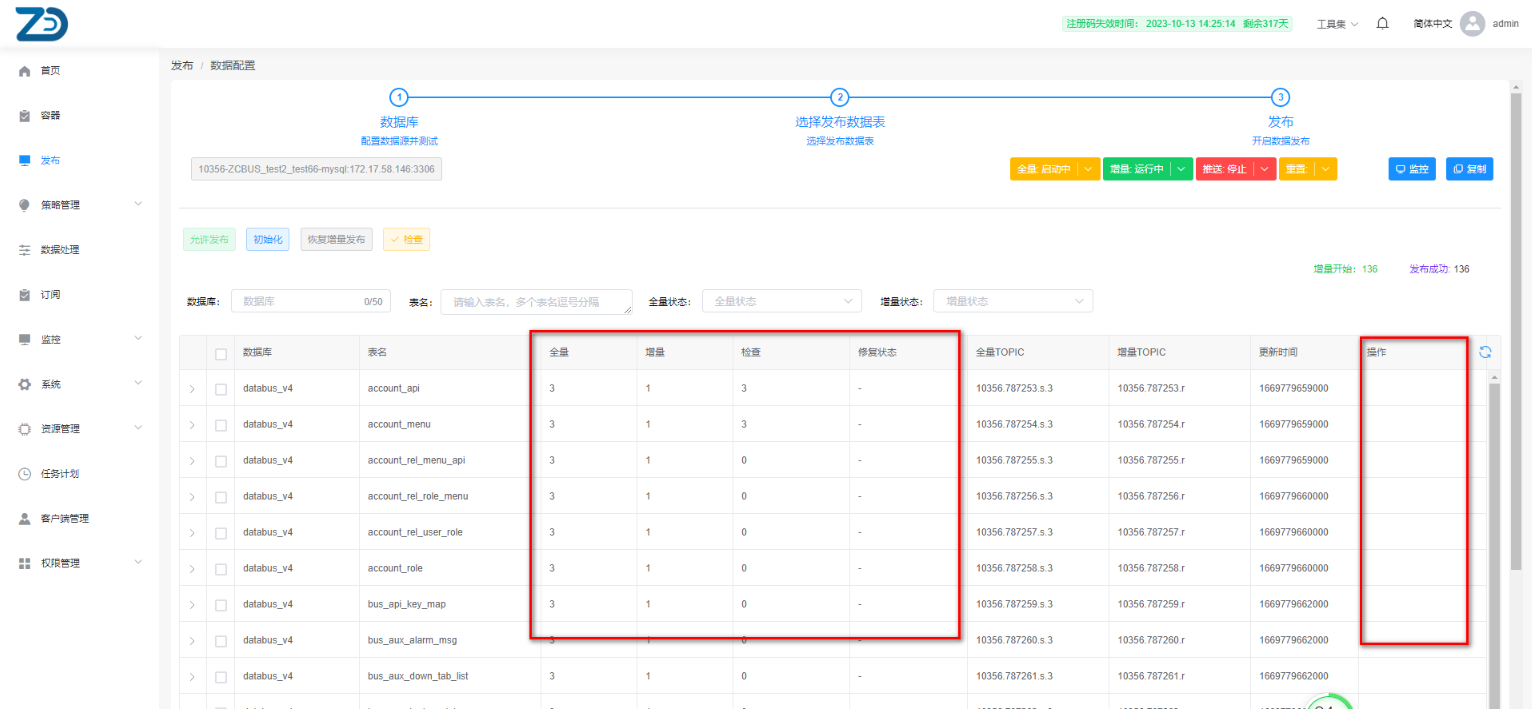
Task: Click the 客户端管理 person icon in sidebar
Action: click(25, 519)
